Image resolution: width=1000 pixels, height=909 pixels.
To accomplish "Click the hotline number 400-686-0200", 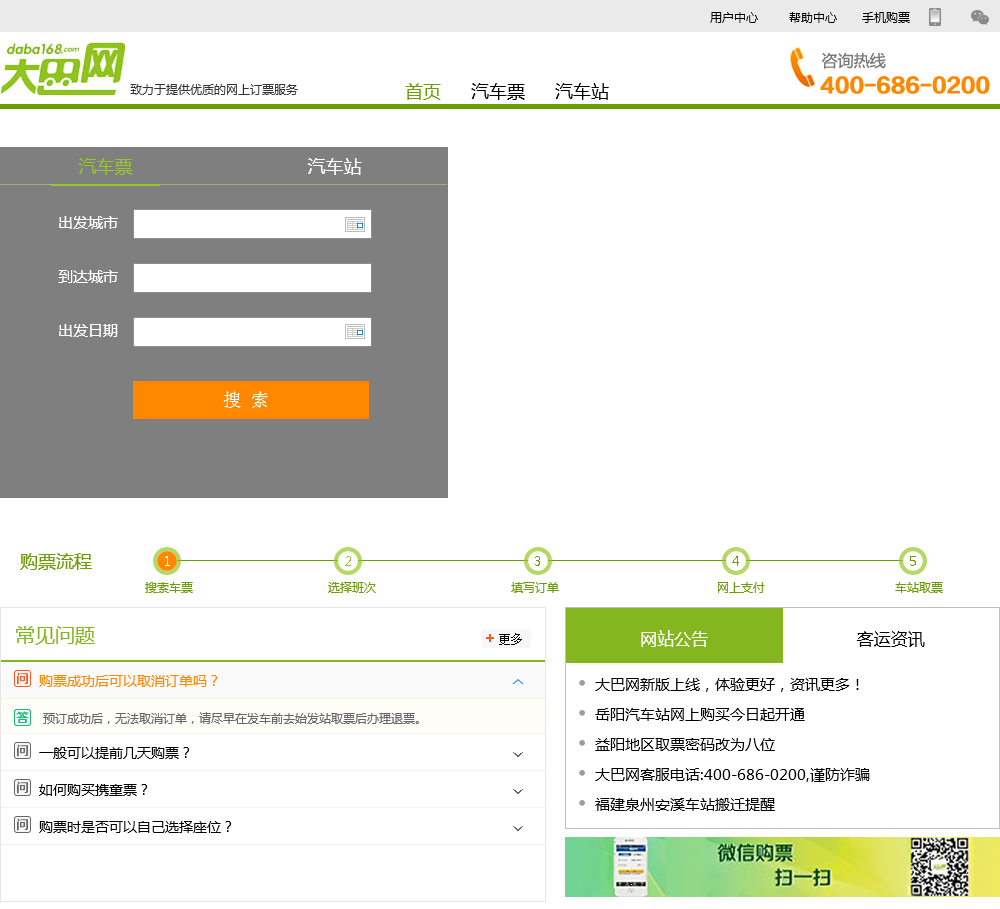I will [x=904, y=85].
